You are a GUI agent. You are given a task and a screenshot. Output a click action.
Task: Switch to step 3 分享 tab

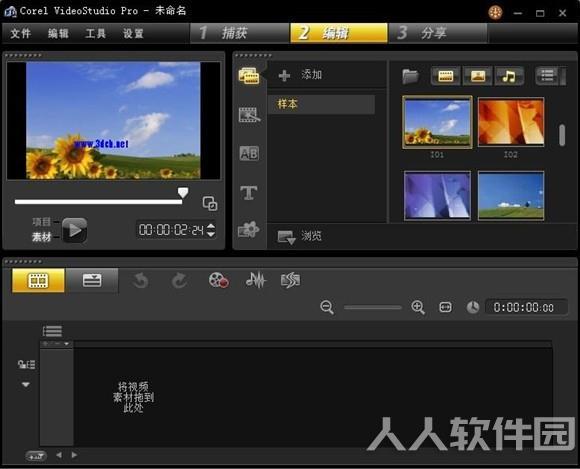[438, 33]
